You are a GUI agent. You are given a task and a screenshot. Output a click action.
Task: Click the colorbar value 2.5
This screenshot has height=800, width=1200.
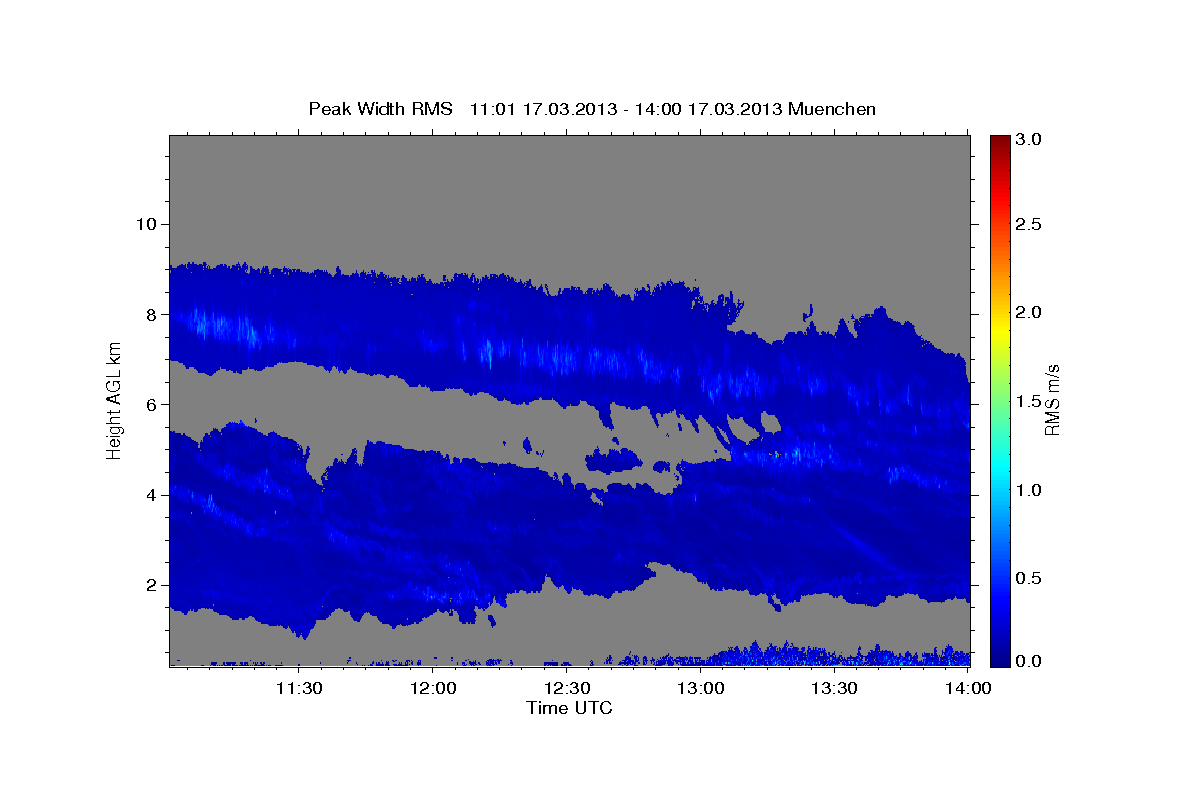coord(1029,224)
